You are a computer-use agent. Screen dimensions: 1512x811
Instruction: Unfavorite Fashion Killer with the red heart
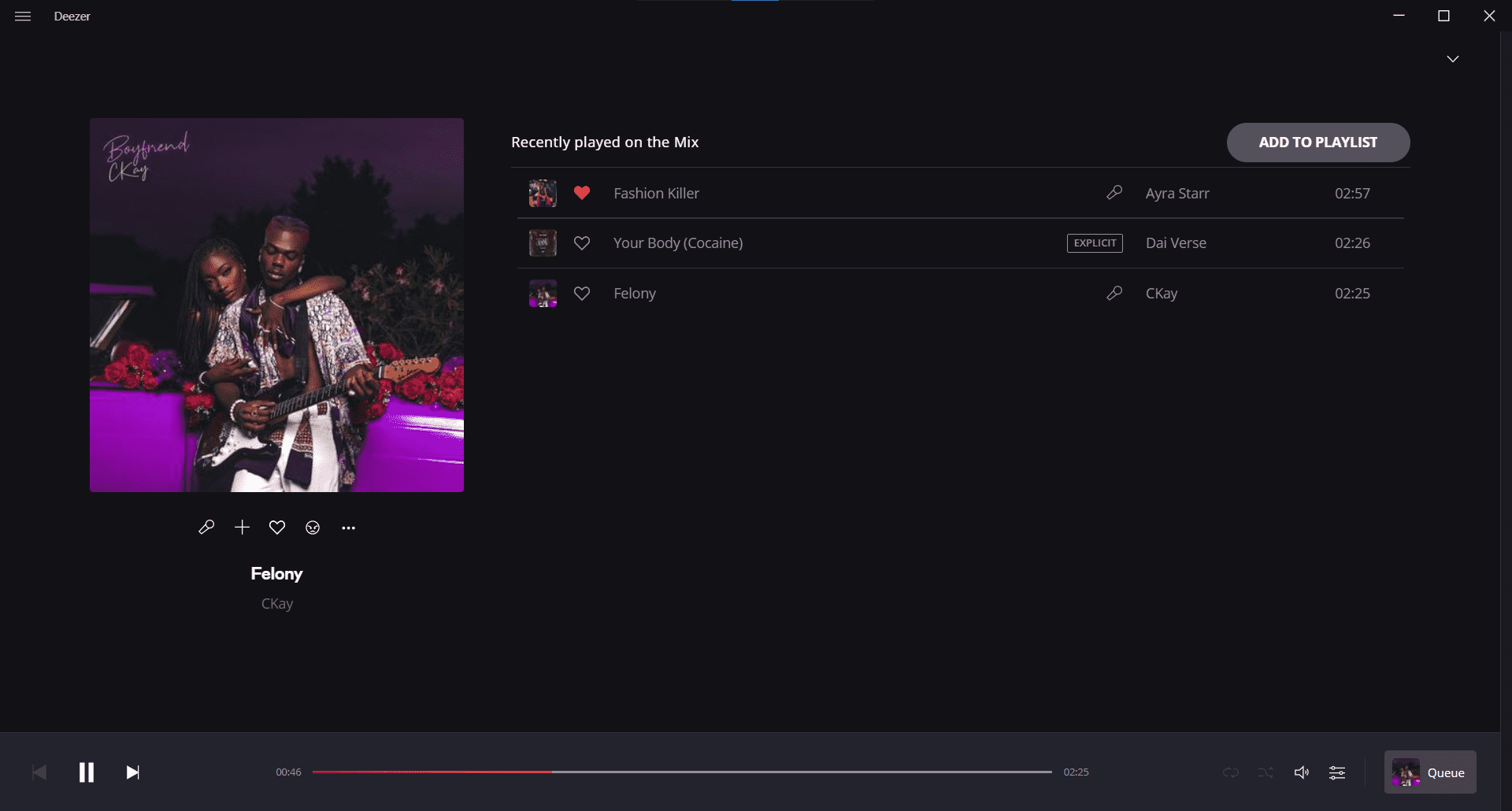click(x=582, y=193)
